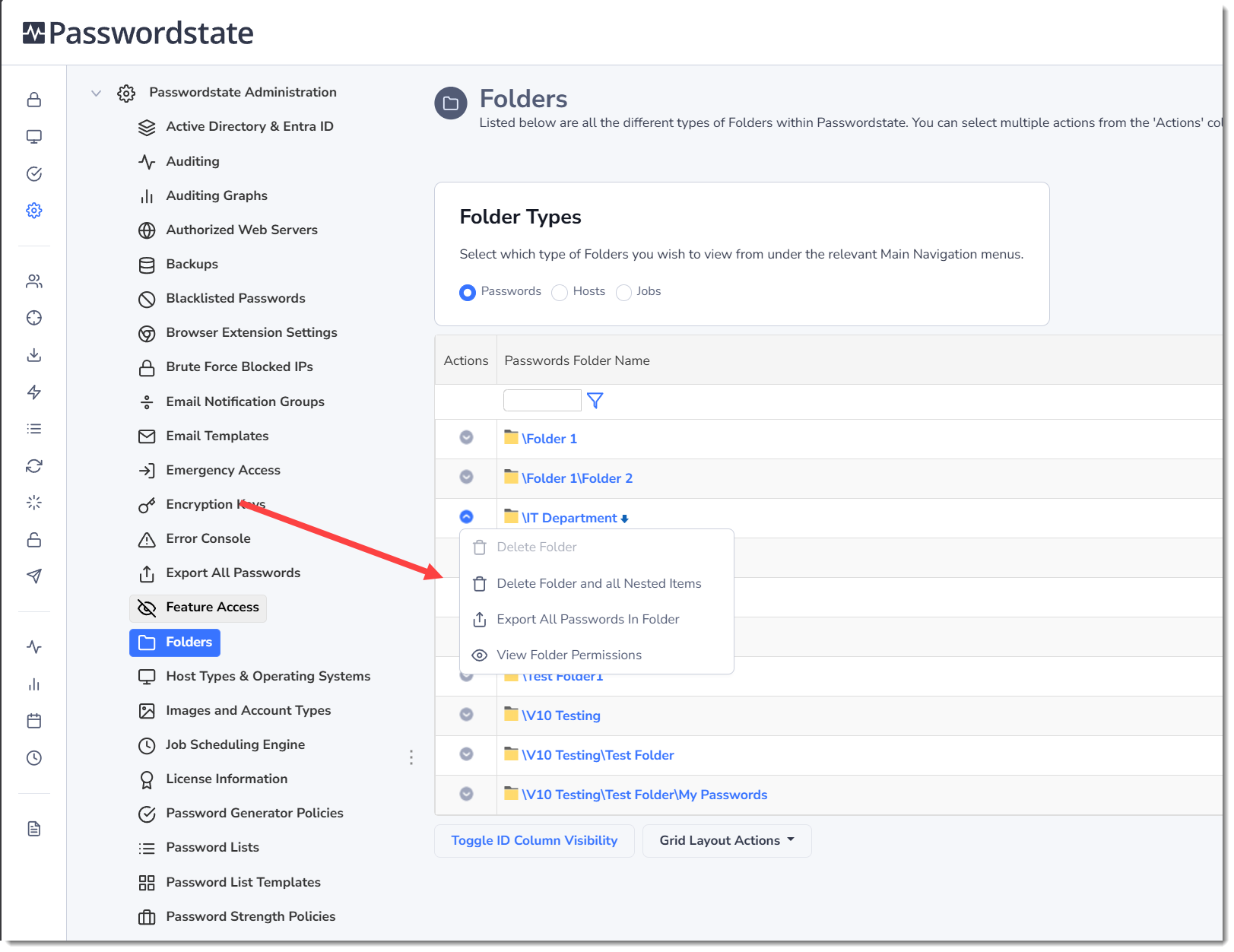This screenshot has width=1234, height=952.
Task: Click the blue filter funnel icon
Action: click(595, 401)
